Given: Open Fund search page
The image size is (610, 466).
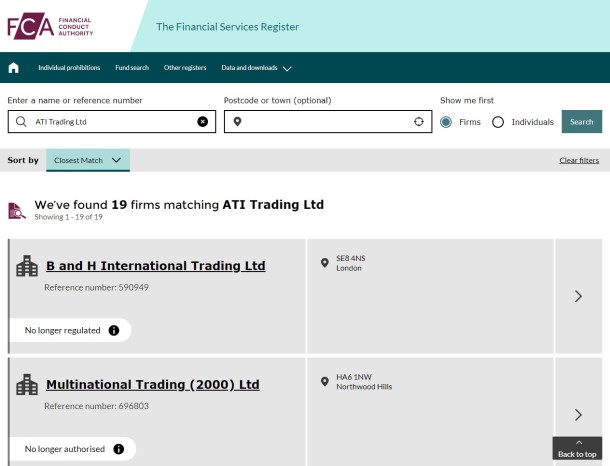Looking at the screenshot, I should (x=132, y=68).
